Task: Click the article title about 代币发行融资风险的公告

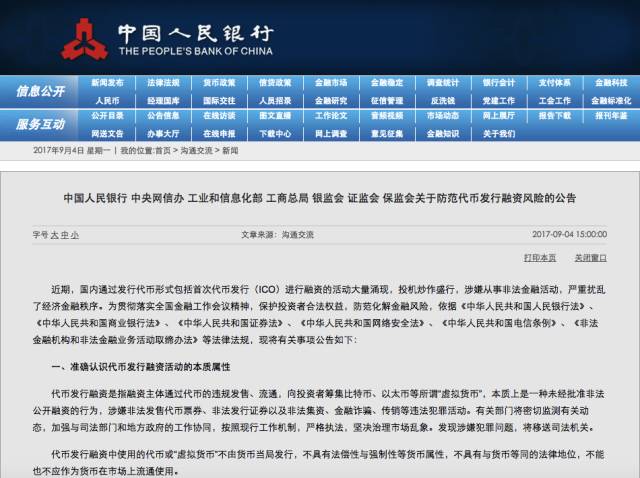Action: click(320, 198)
